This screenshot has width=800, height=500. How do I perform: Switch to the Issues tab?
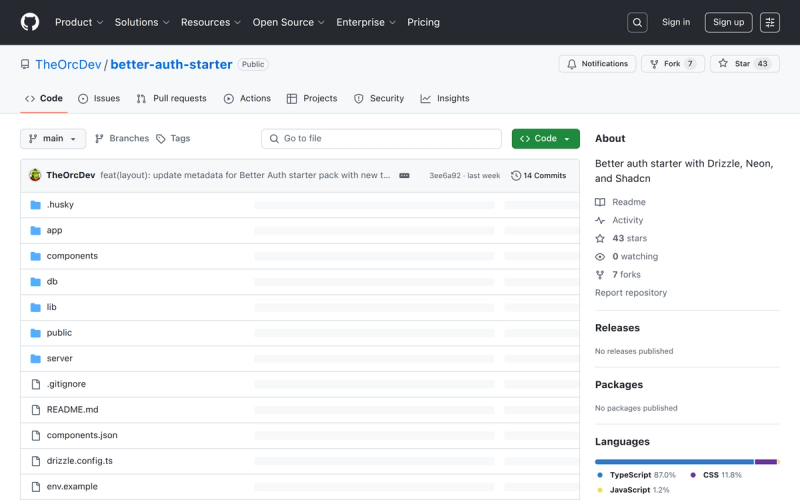pyautogui.click(x=99, y=98)
